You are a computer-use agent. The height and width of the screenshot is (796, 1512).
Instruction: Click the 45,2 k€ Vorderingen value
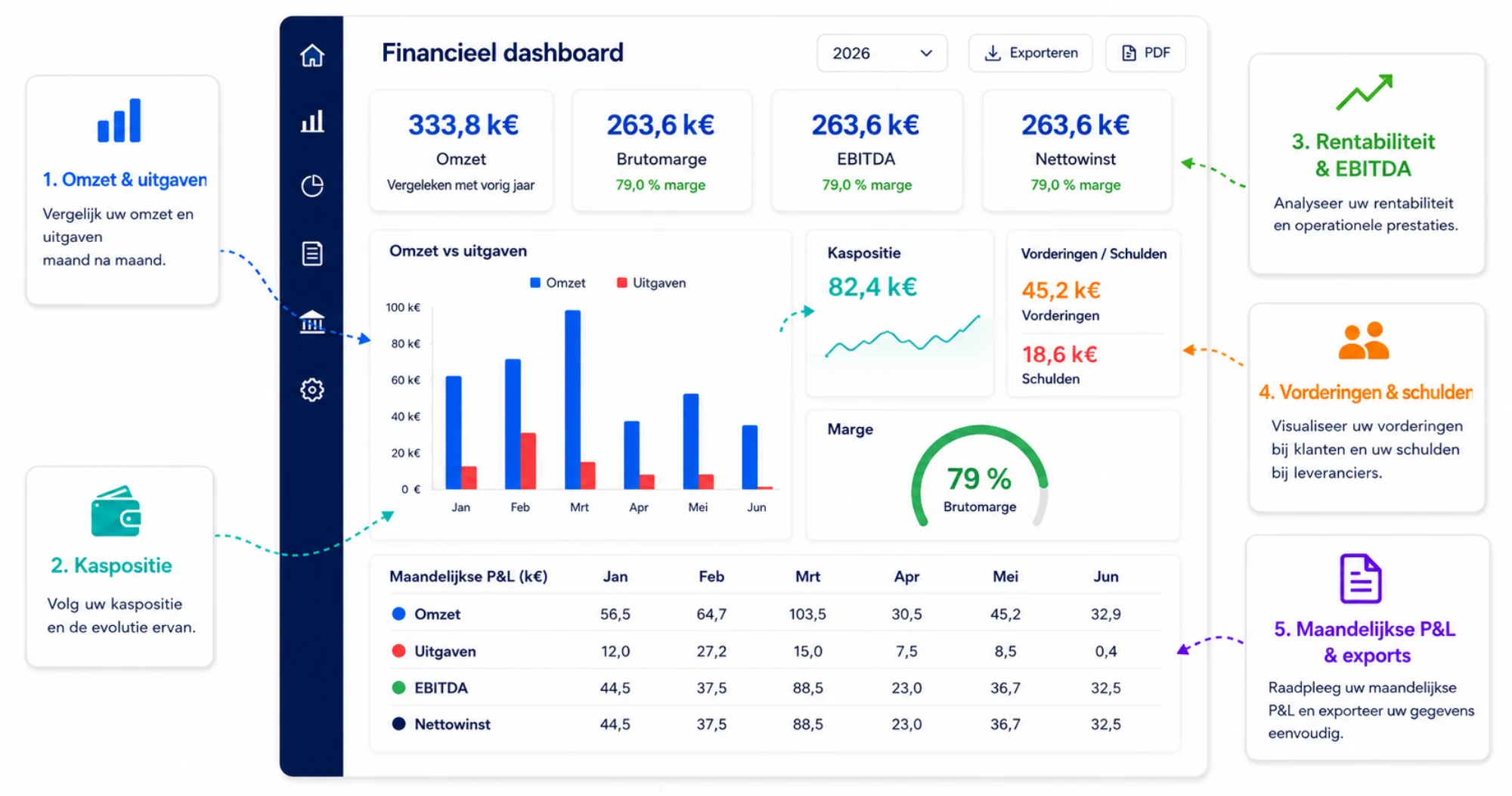[1061, 290]
